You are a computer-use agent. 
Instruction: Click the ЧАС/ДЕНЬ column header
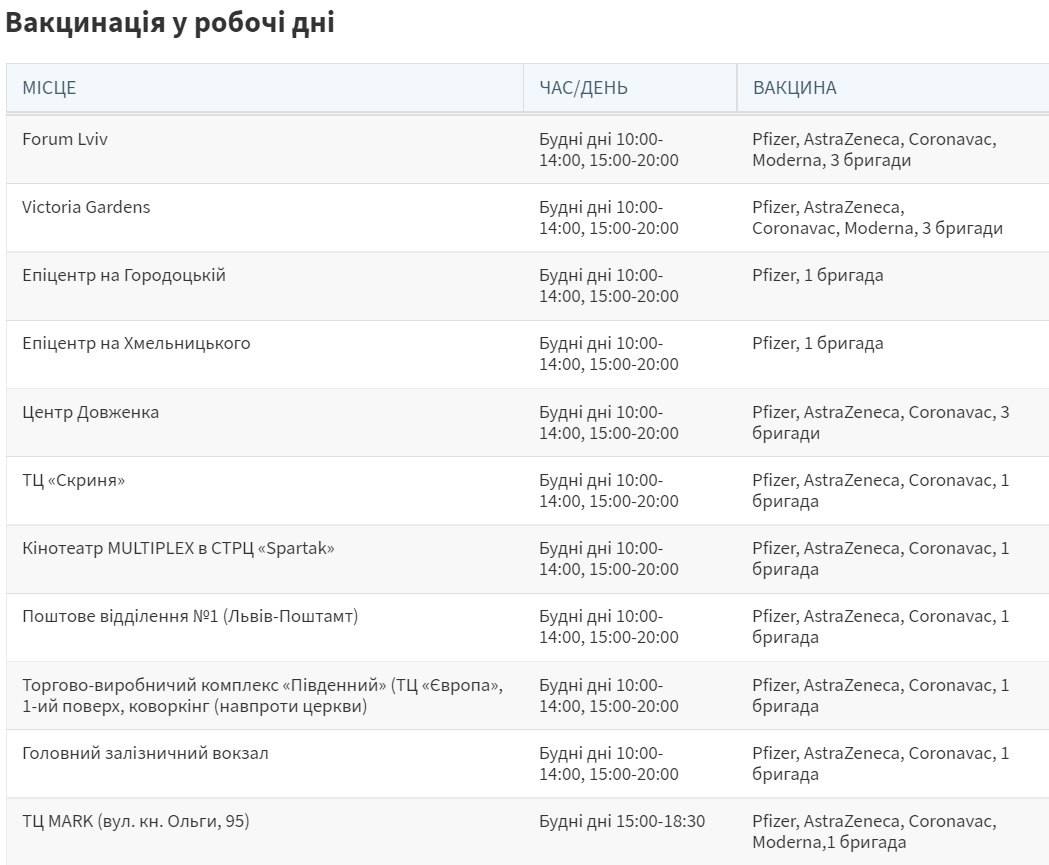point(583,88)
